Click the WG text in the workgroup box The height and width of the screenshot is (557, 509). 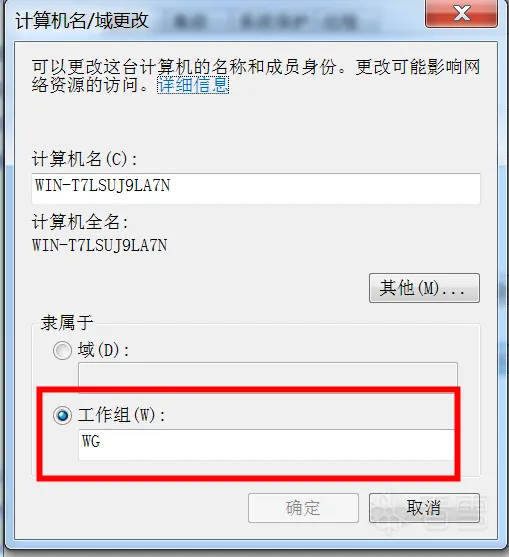pyautogui.click(x=91, y=441)
